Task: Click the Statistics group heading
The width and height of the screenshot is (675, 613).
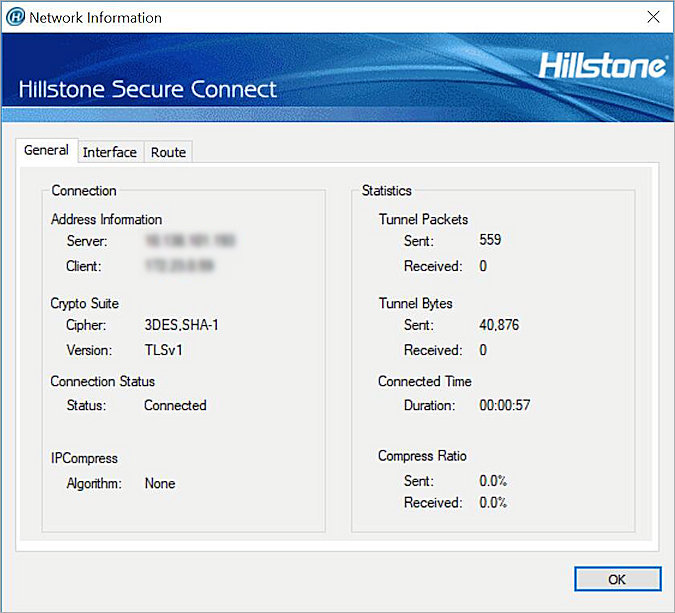Action: pyautogui.click(x=386, y=190)
